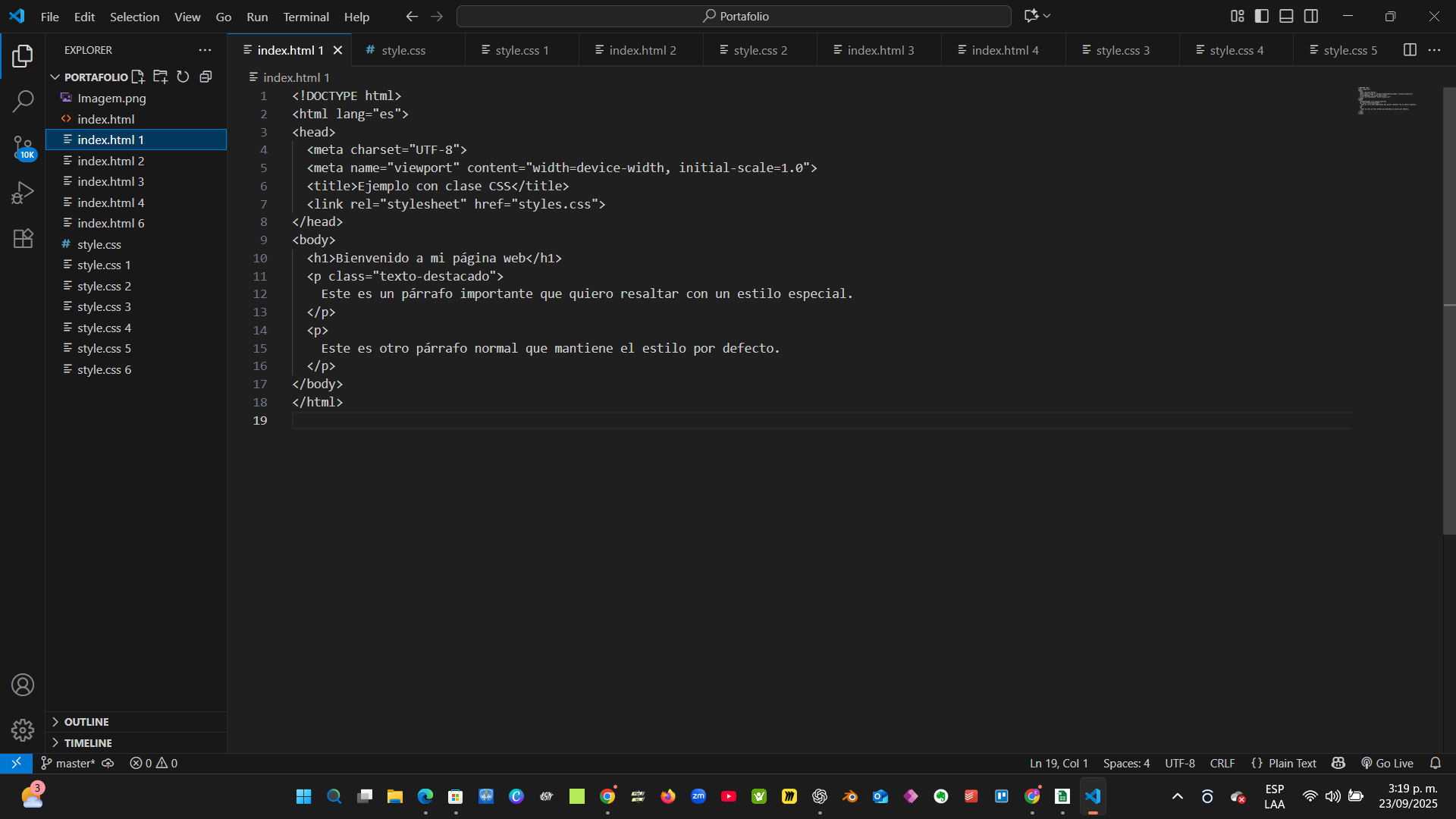Refresh the explorer file list

coord(183,77)
